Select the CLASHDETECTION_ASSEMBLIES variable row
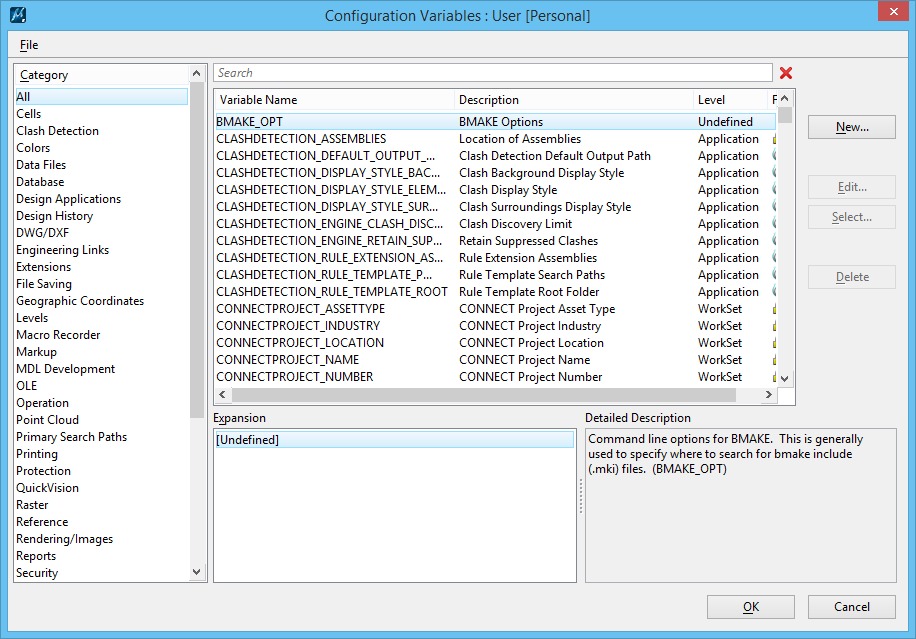The width and height of the screenshot is (916, 639). [495, 138]
